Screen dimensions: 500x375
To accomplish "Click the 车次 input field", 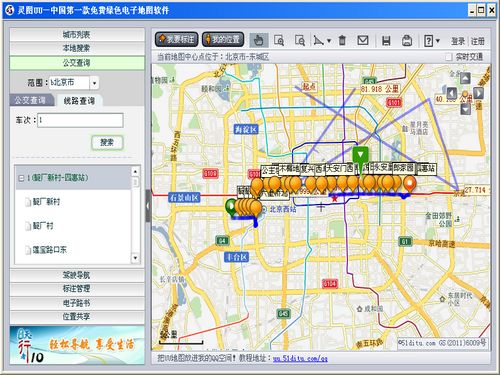I will coord(80,120).
